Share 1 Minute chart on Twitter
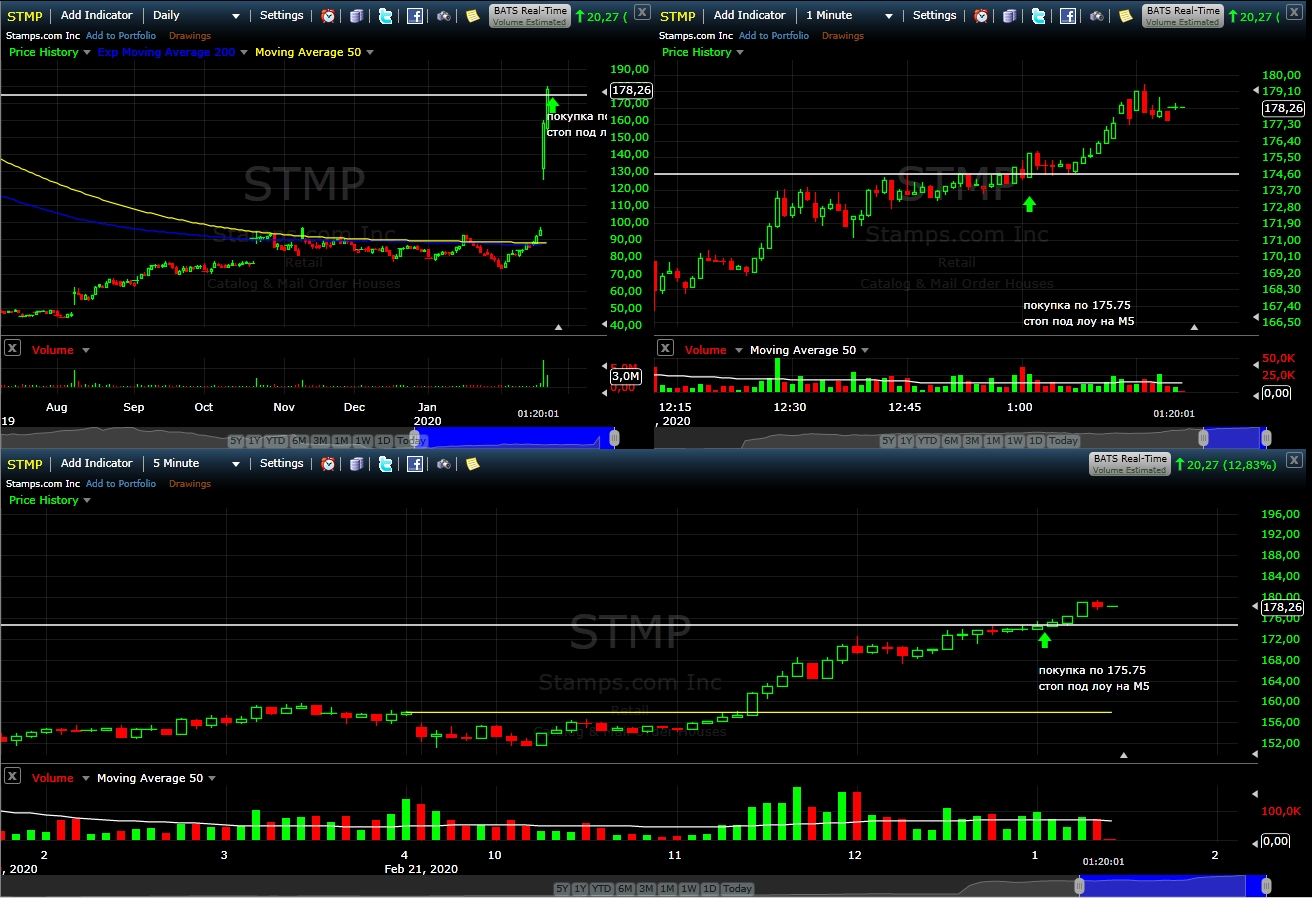This screenshot has height=898, width=1312. click(1039, 16)
